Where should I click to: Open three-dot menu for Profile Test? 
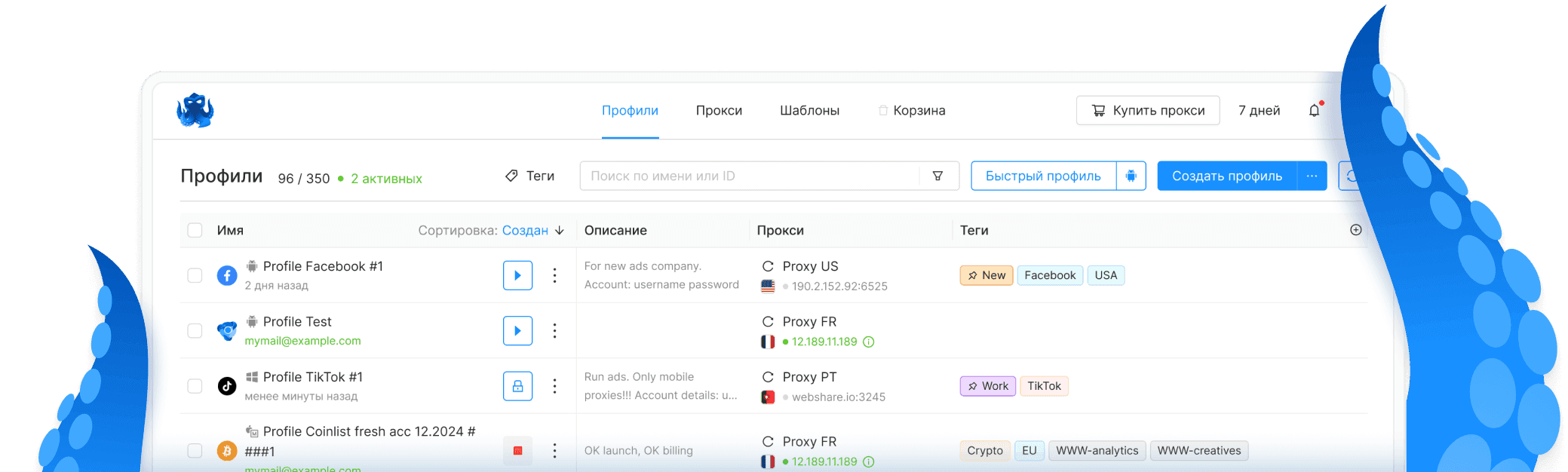[x=554, y=330]
